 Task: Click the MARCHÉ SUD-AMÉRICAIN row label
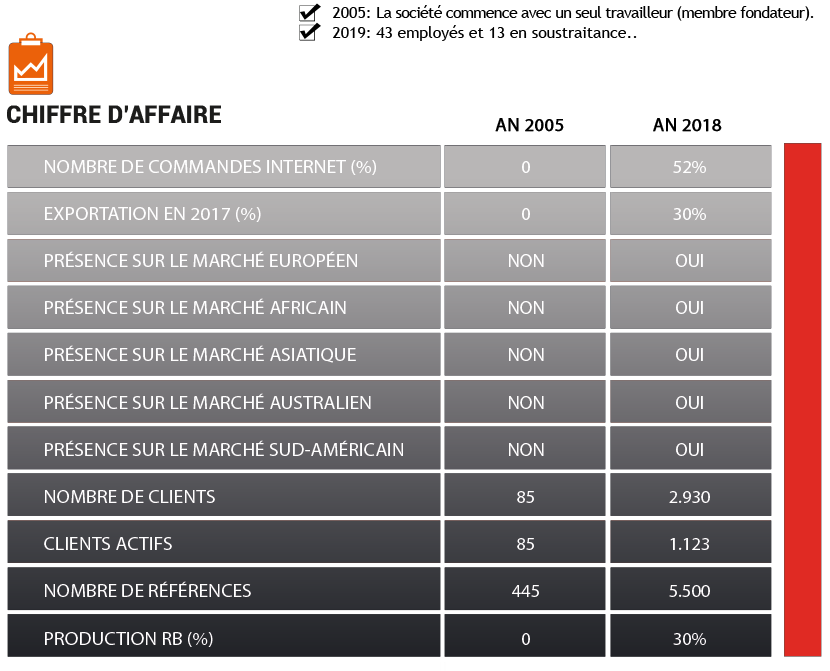coord(224,449)
